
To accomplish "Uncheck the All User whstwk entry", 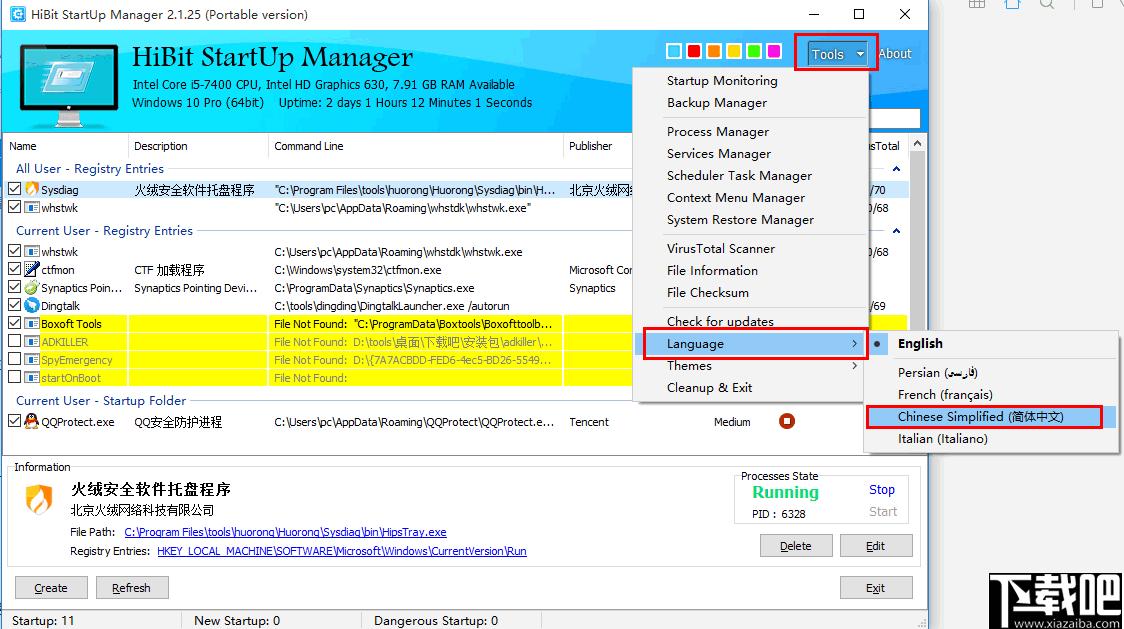I will point(14,207).
